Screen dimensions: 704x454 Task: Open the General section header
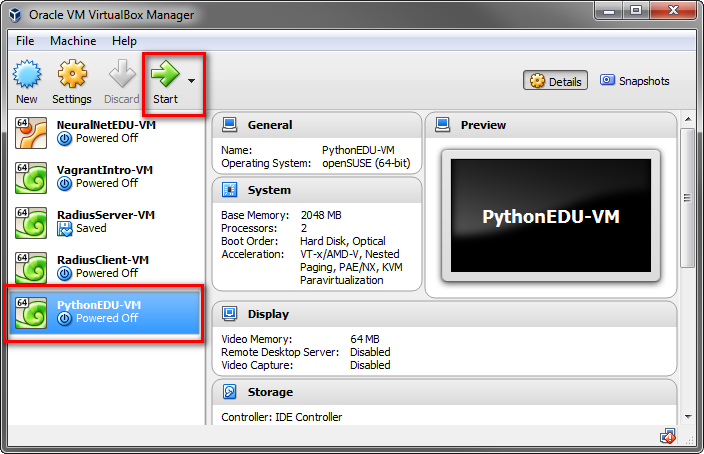pos(317,125)
